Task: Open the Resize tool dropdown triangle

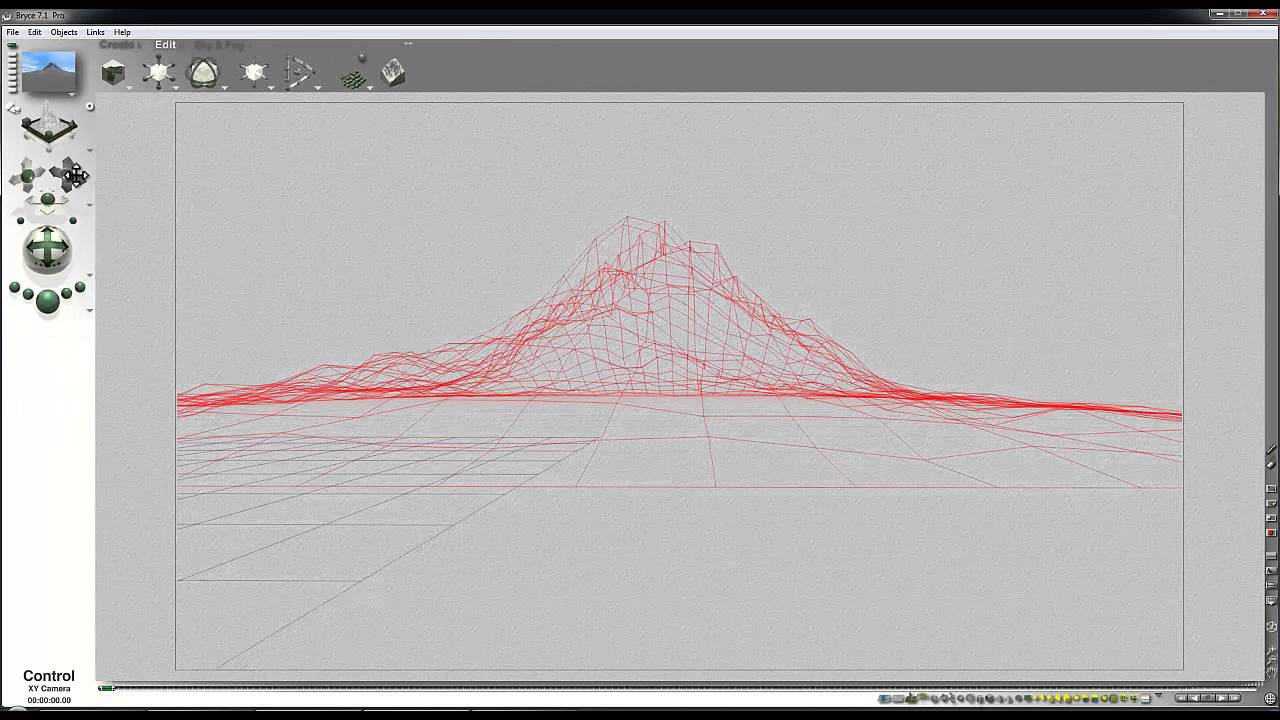Action: 178,88
